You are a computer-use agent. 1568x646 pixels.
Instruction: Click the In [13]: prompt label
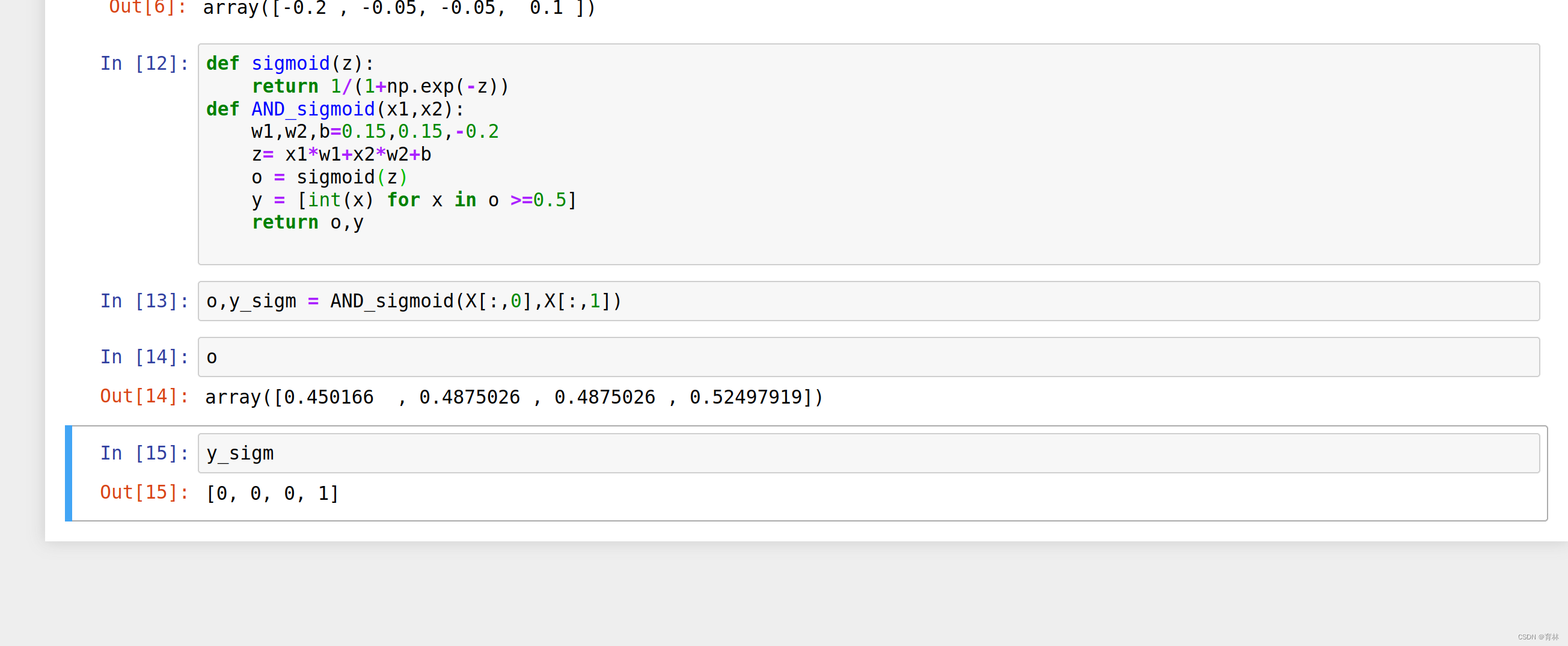pos(145,301)
